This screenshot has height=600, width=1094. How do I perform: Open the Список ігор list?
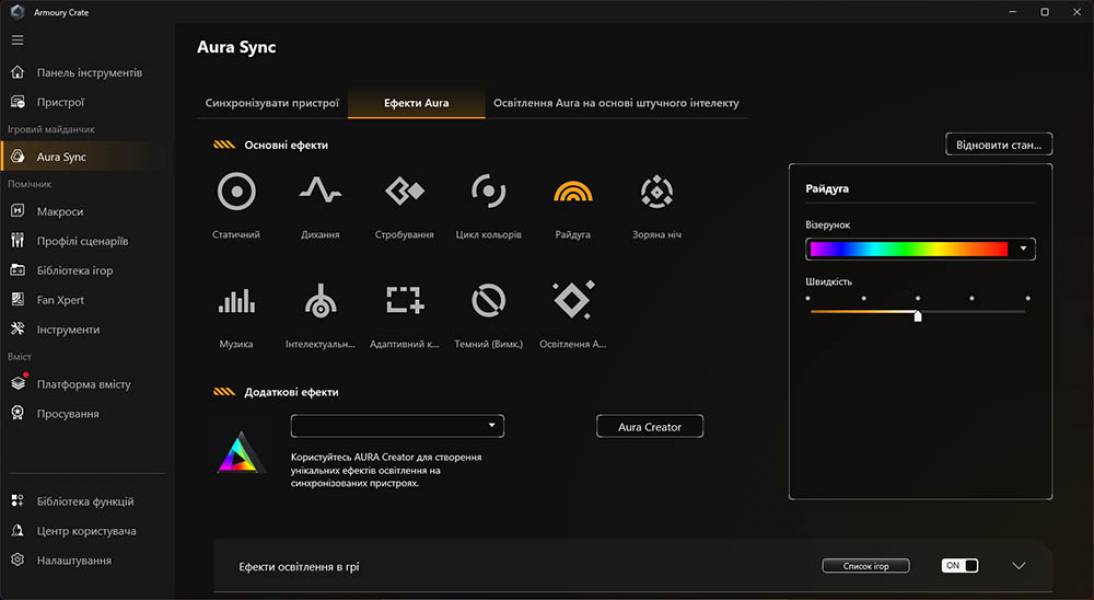coord(867,565)
